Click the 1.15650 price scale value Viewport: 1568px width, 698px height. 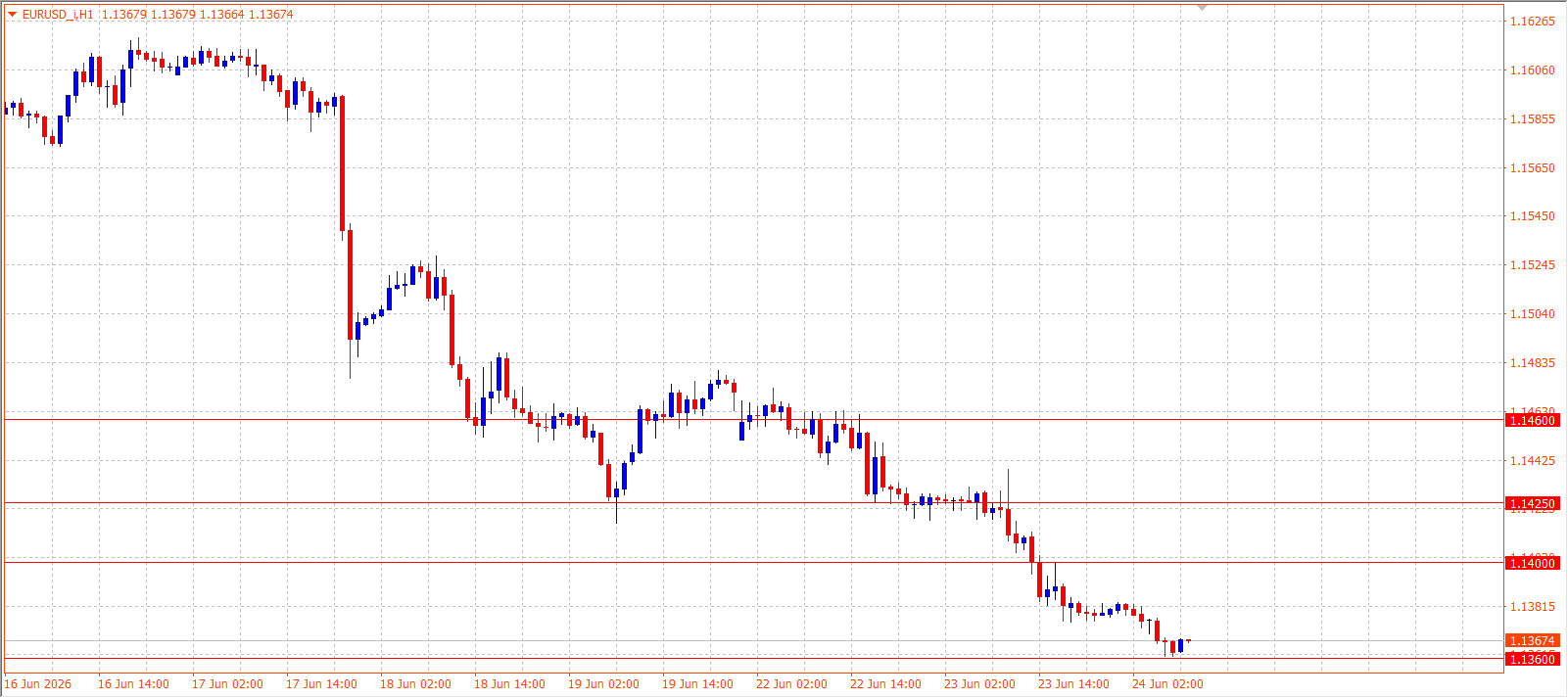coord(1532,168)
